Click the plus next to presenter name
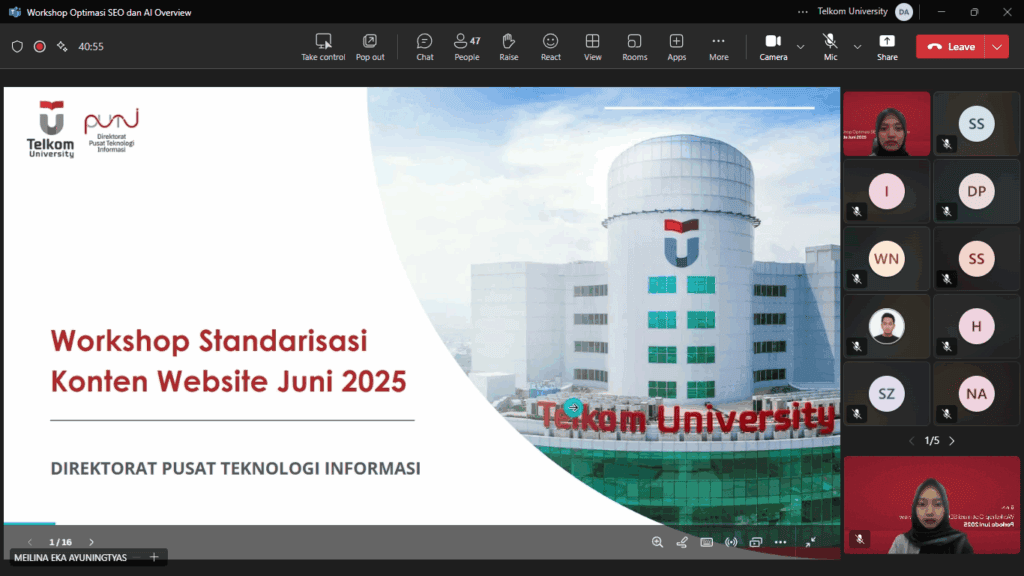Screen dimensions: 1024x576 (x=154, y=557)
